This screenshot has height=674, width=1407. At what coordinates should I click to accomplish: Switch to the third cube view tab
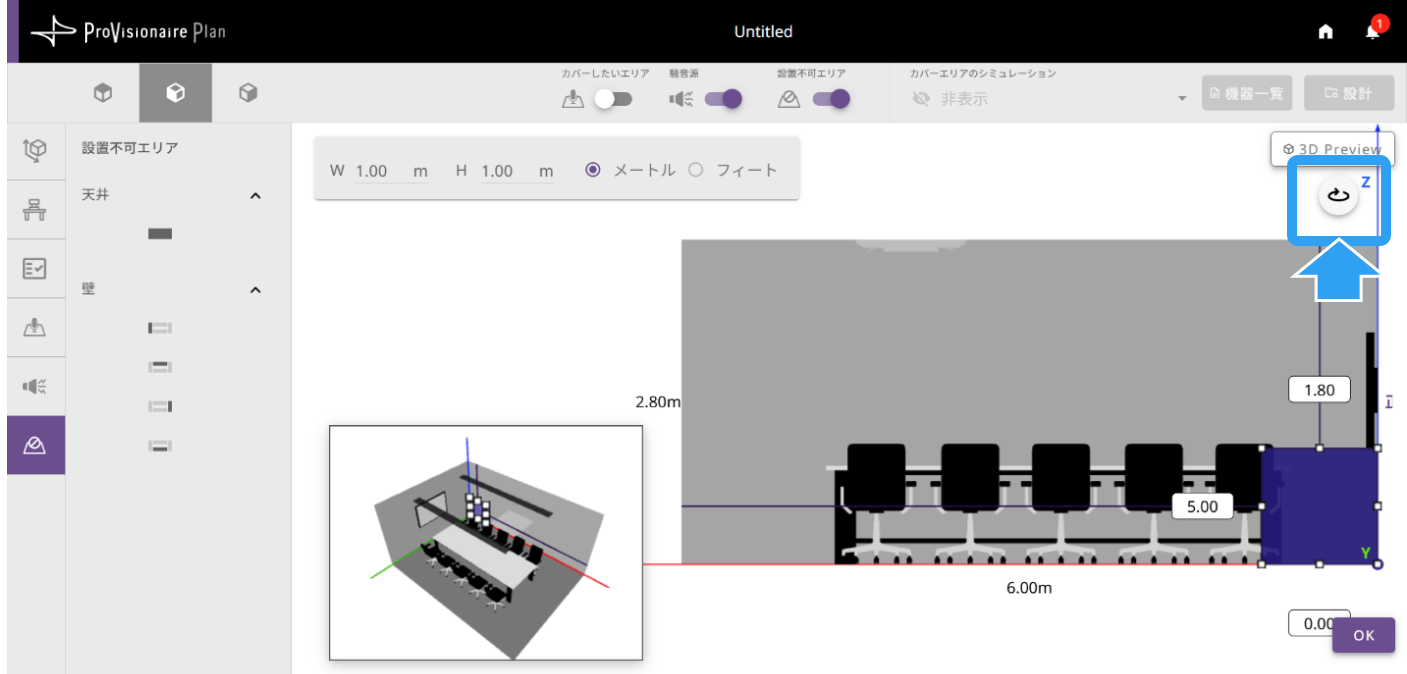(249, 93)
